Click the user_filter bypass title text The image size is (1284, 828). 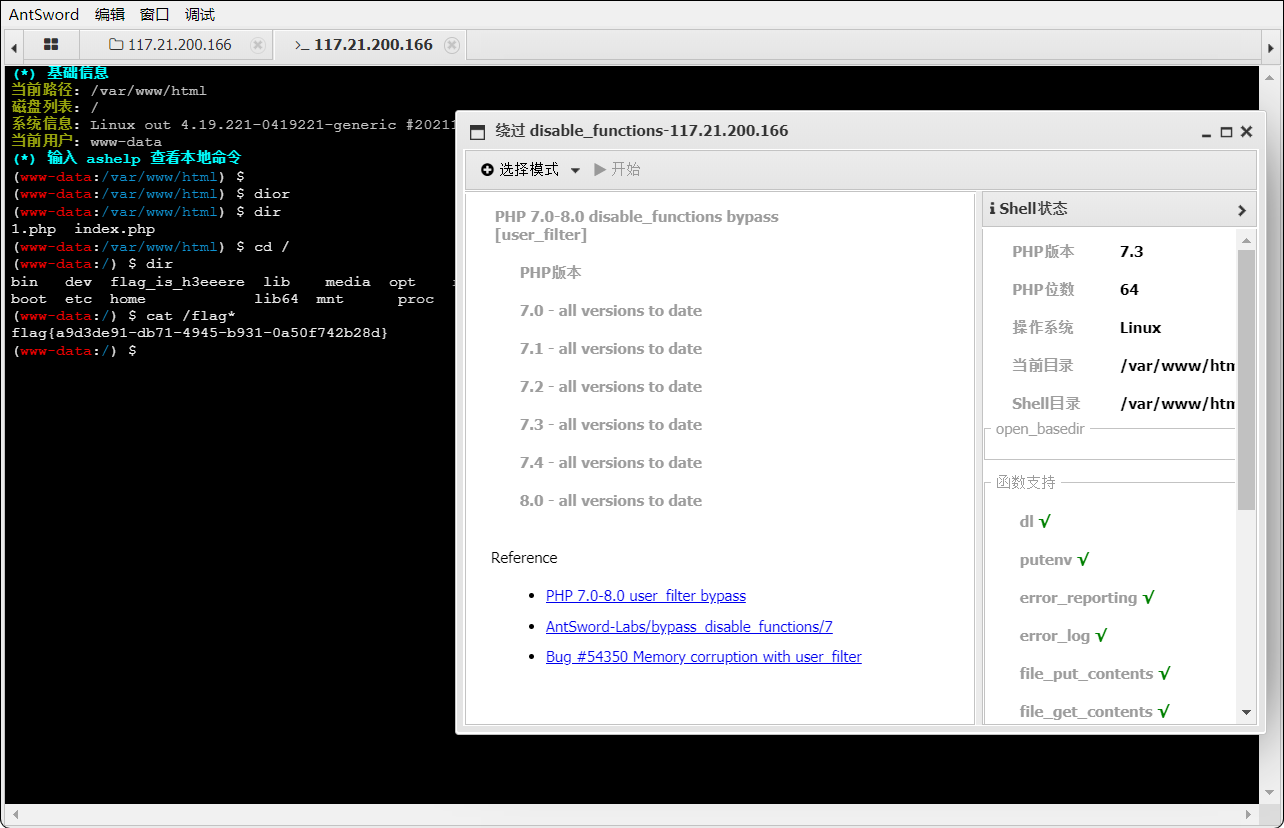click(636, 226)
